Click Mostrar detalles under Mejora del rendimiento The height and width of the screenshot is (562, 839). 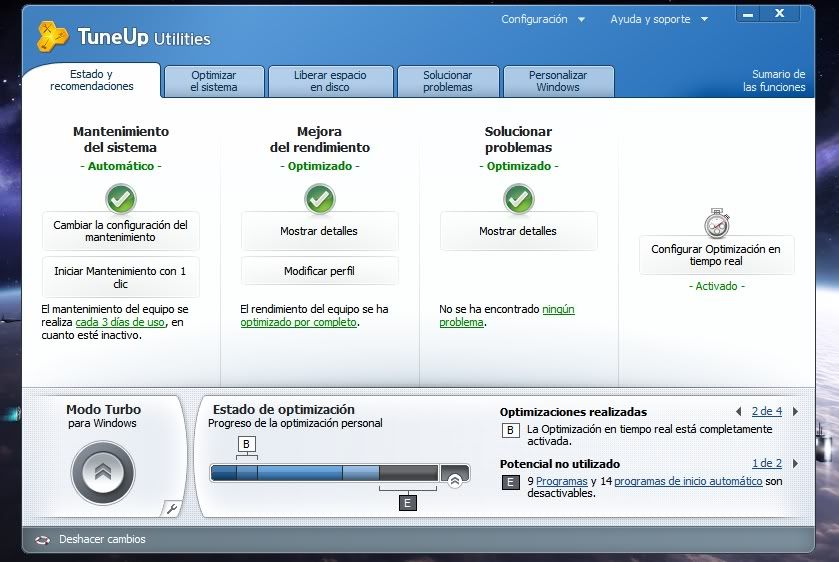pos(319,231)
